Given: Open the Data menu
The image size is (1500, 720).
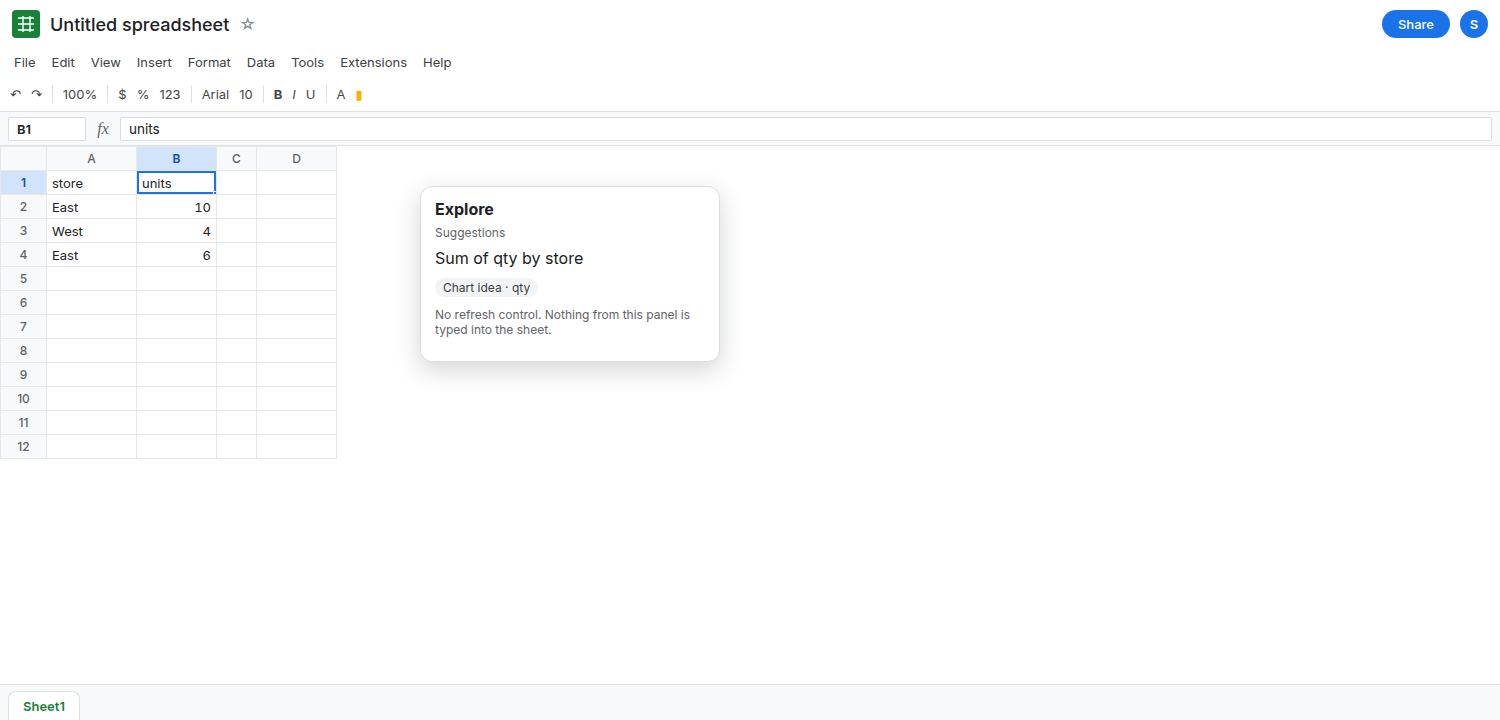Looking at the screenshot, I should click(261, 62).
